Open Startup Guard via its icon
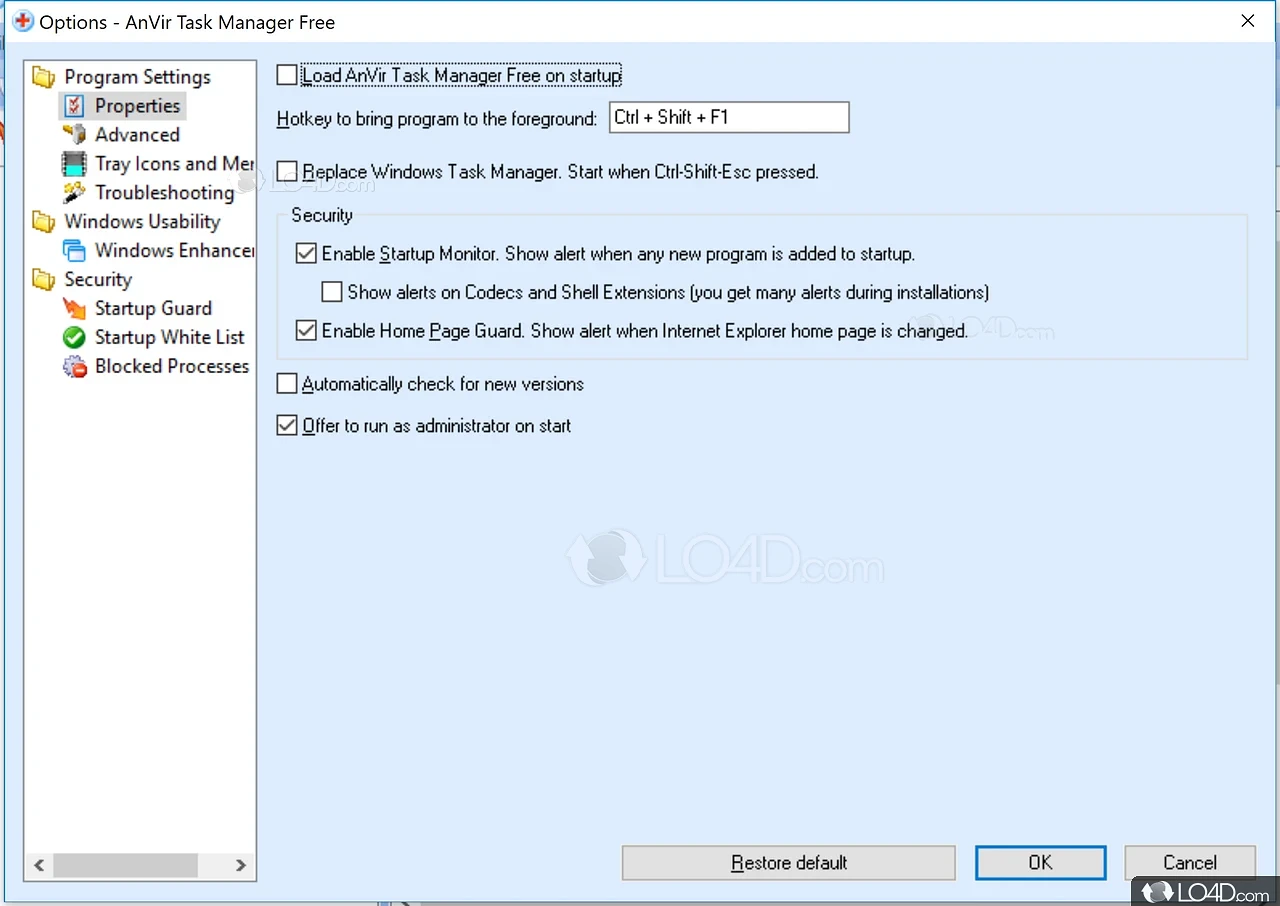This screenshot has width=1280, height=906. tap(73, 308)
